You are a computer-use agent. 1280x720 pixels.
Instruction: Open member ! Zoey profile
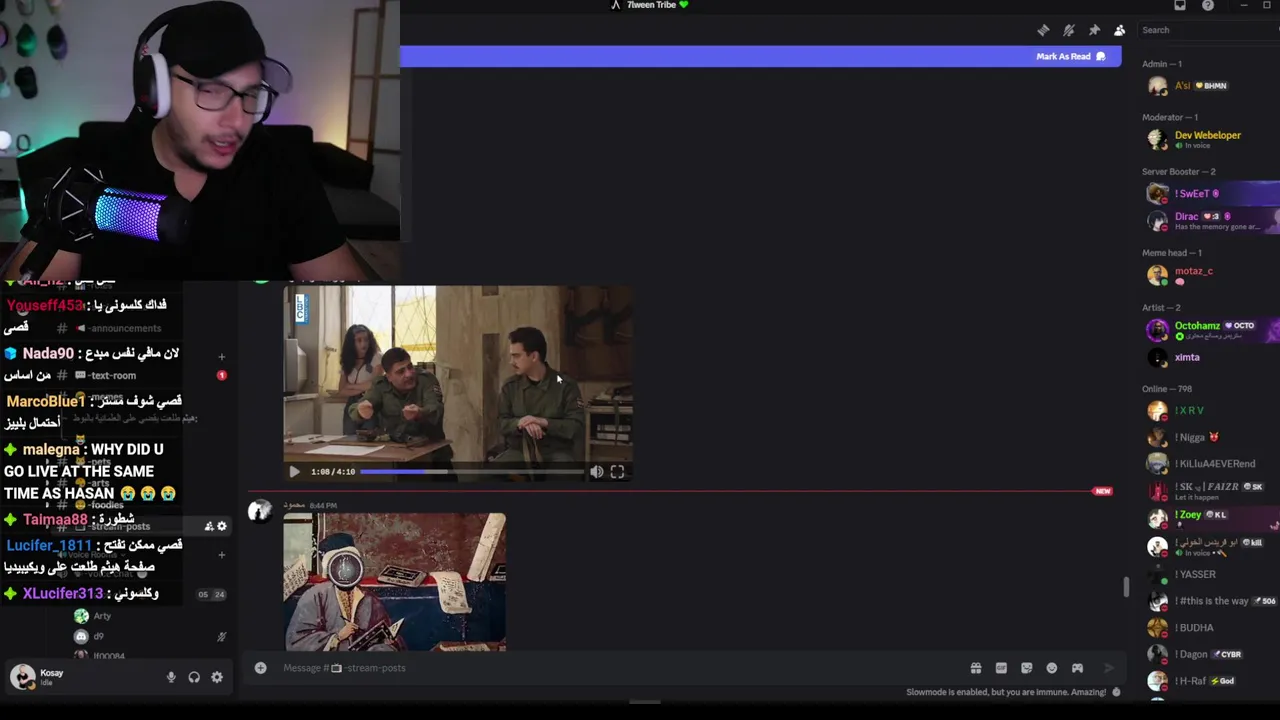[1188, 518]
